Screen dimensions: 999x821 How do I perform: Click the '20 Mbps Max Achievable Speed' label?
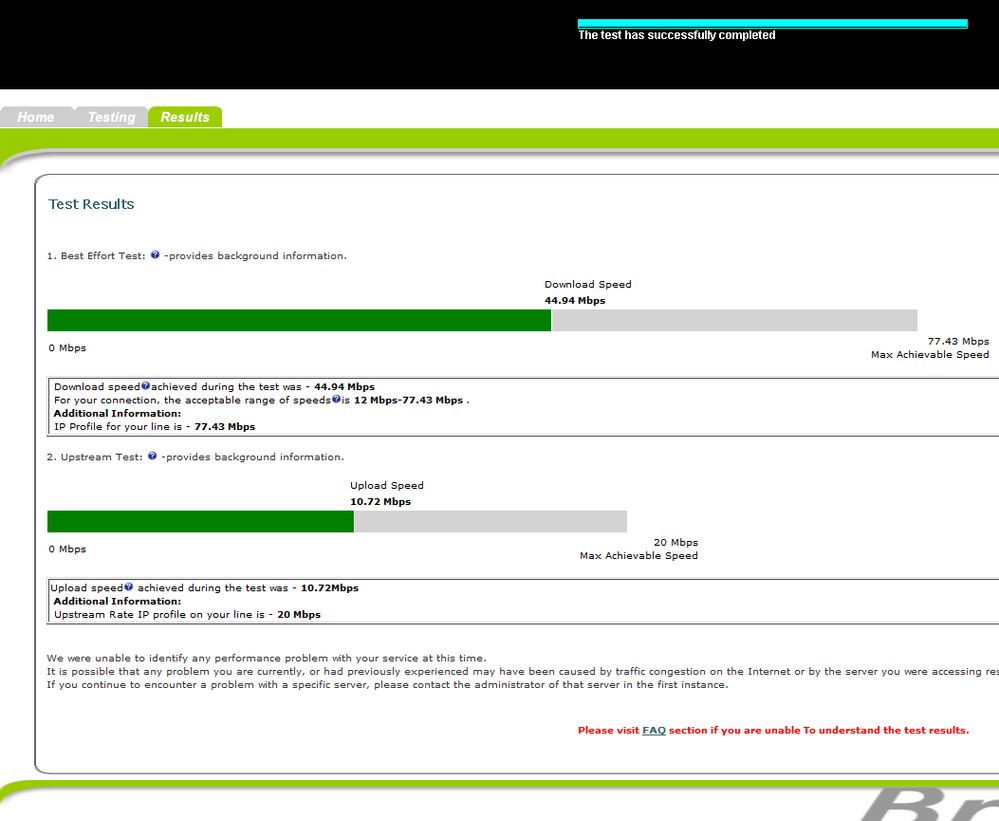pyautogui.click(x=639, y=549)
